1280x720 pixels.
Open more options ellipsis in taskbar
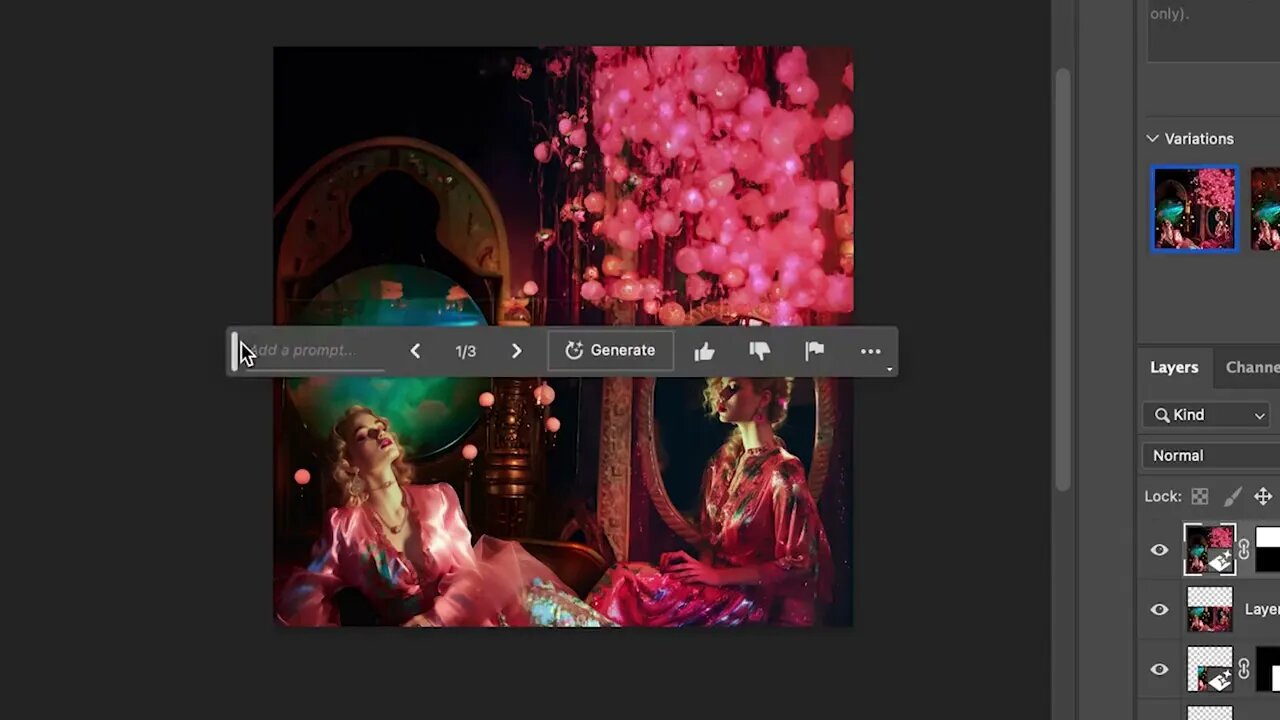tap(871, 351)
